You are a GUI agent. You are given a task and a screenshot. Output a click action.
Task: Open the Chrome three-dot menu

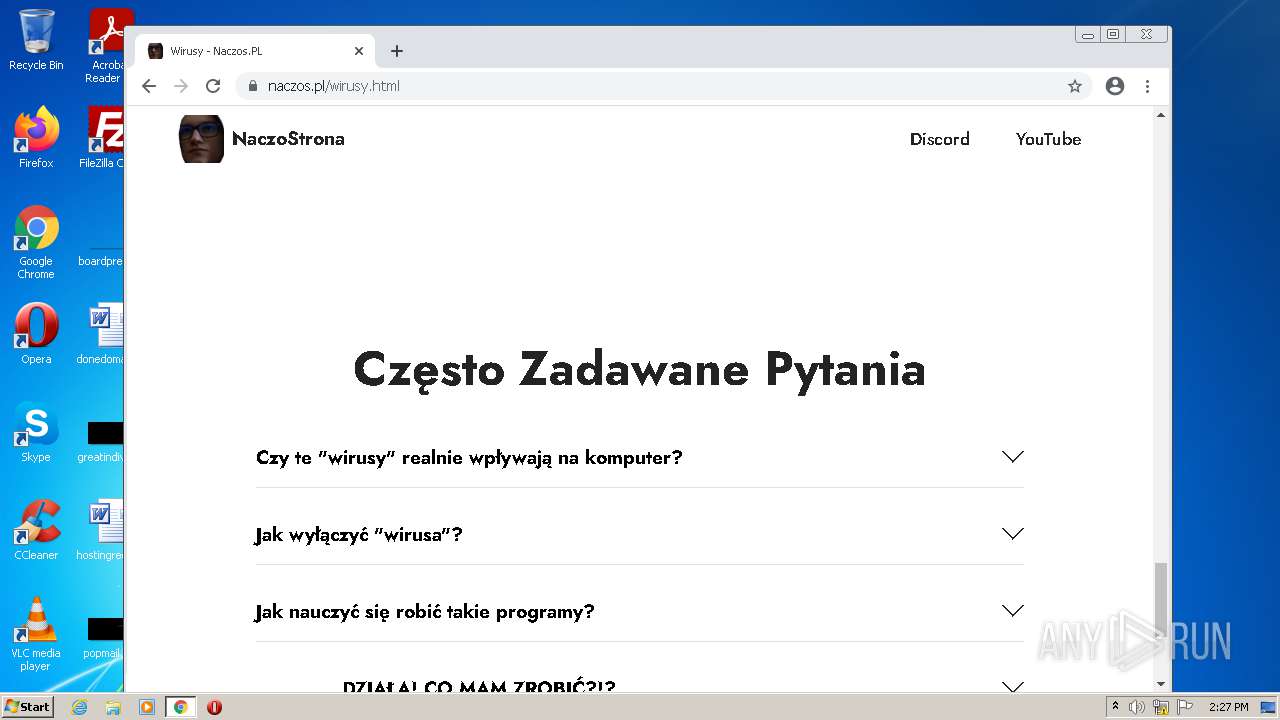(1148, 86)
